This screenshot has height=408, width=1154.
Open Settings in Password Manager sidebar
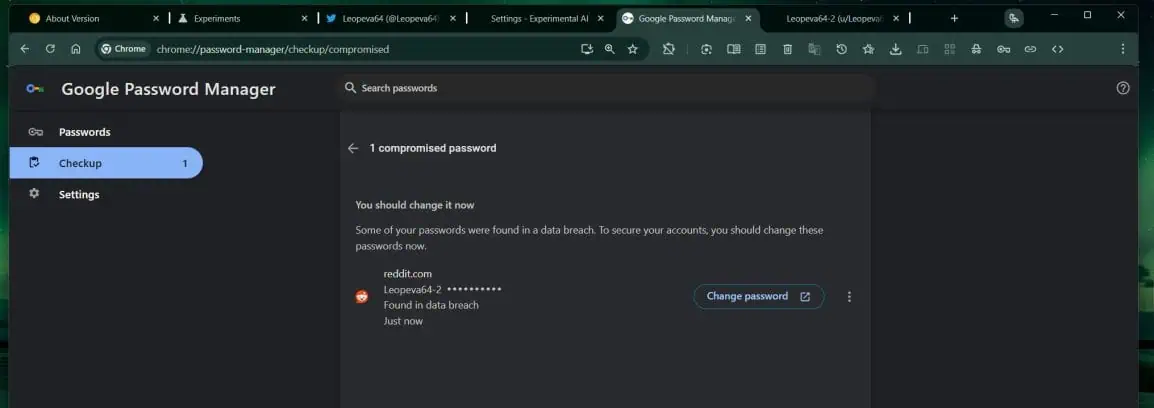coord(79,194)
